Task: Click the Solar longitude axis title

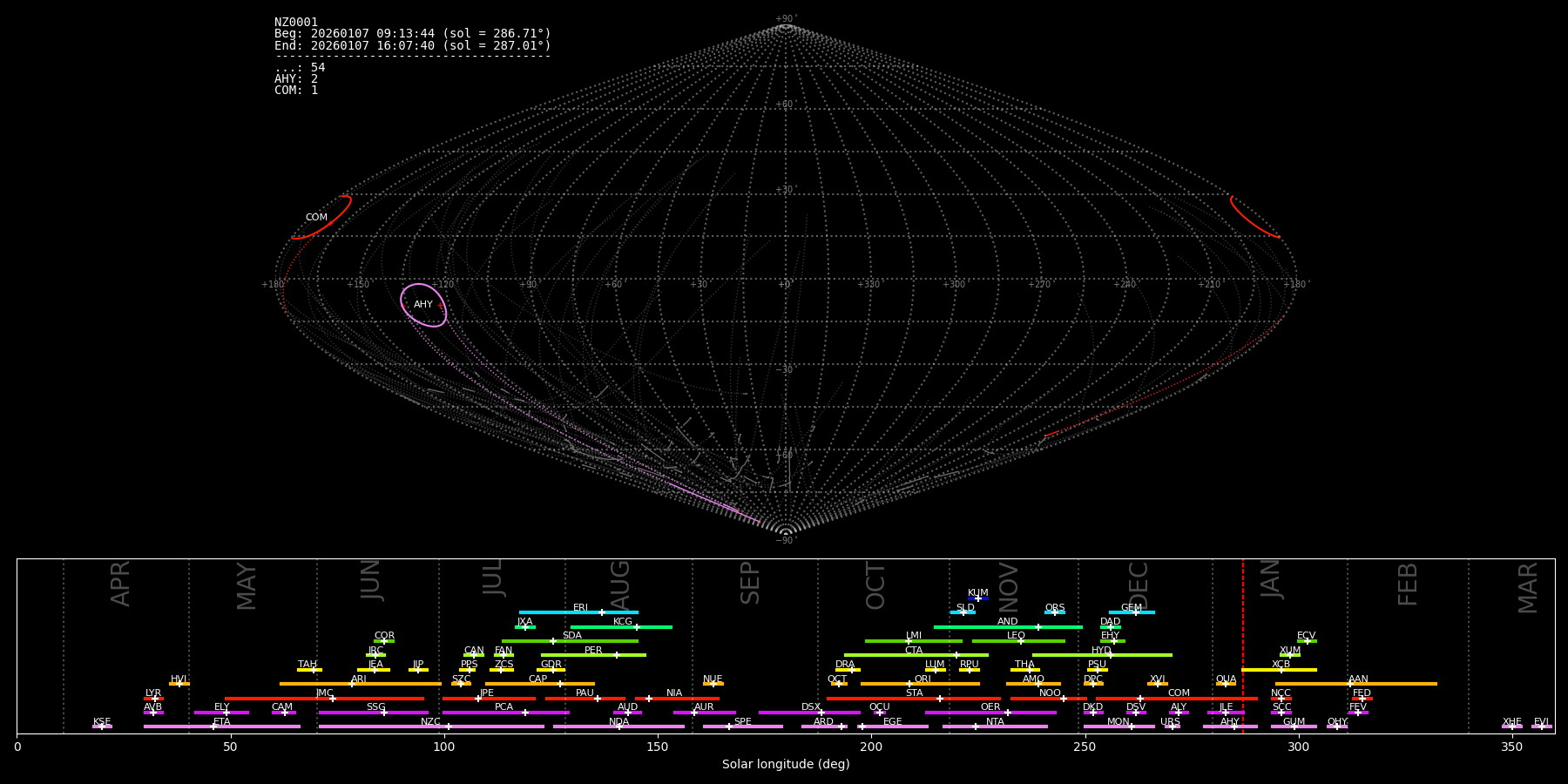Action: 785,765
